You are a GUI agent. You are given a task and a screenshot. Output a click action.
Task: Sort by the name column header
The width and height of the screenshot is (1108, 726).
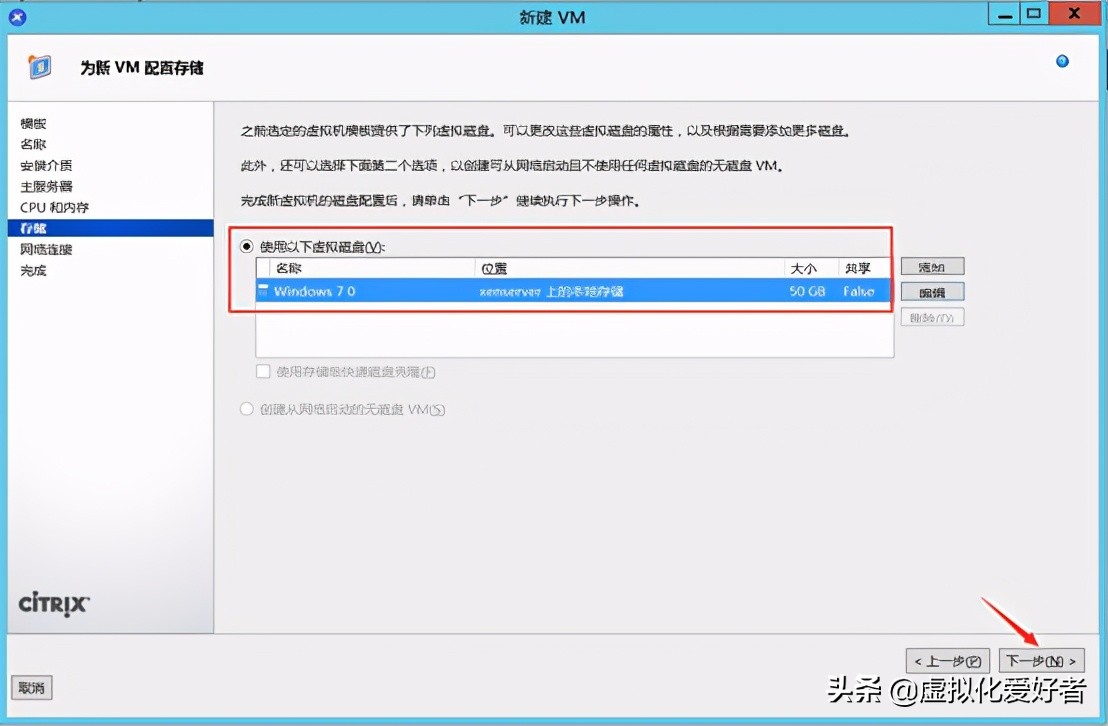tap(372, 269)
